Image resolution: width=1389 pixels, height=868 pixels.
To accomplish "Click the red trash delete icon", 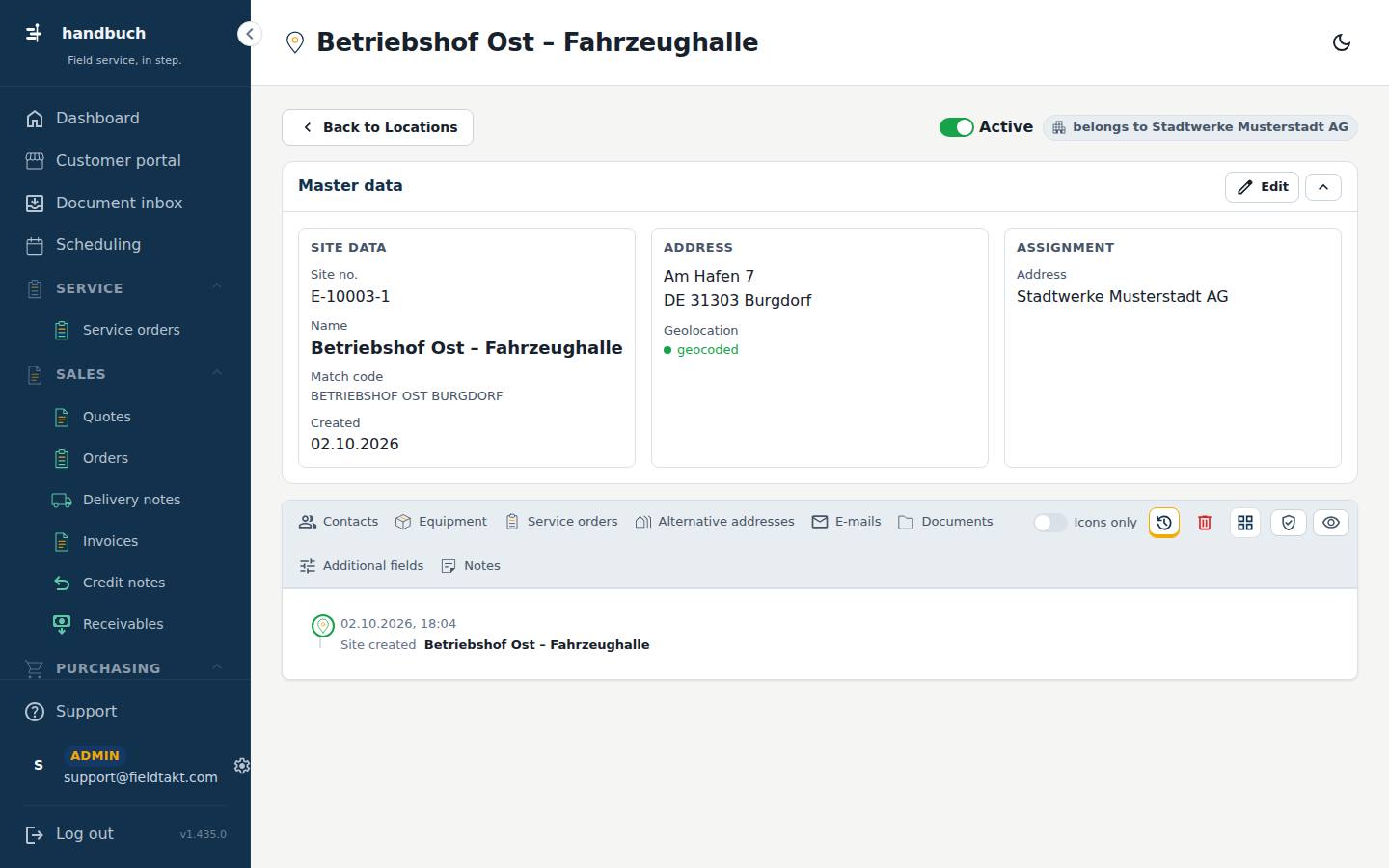I will click(x=1205, y=522).
